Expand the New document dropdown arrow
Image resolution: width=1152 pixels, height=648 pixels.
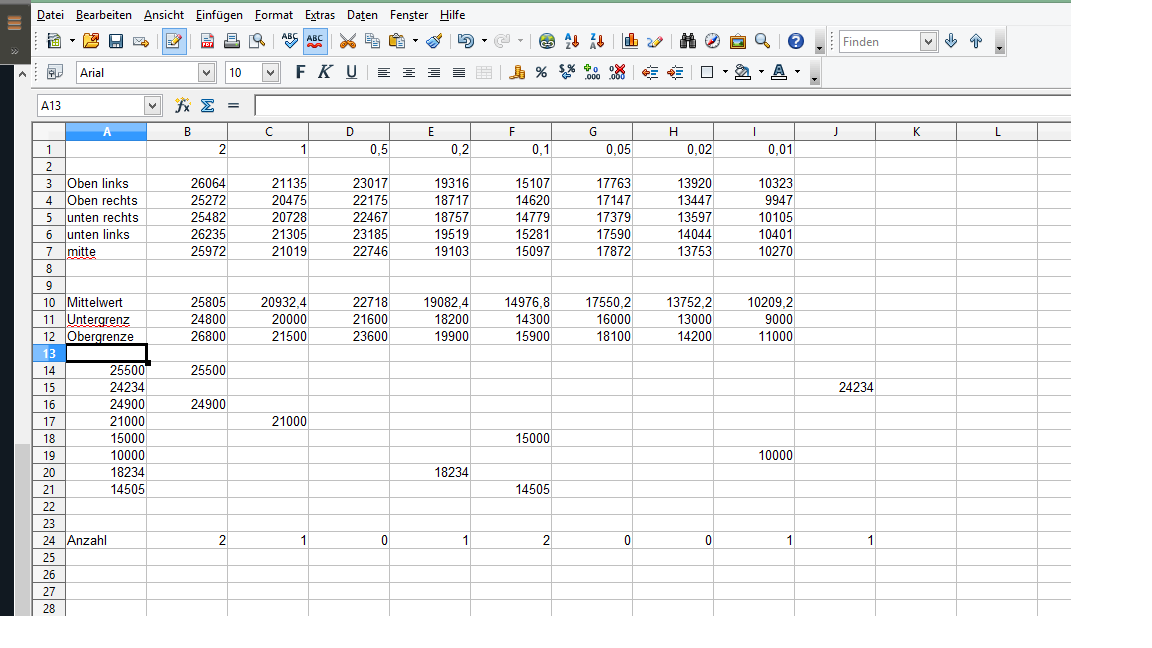72,41
